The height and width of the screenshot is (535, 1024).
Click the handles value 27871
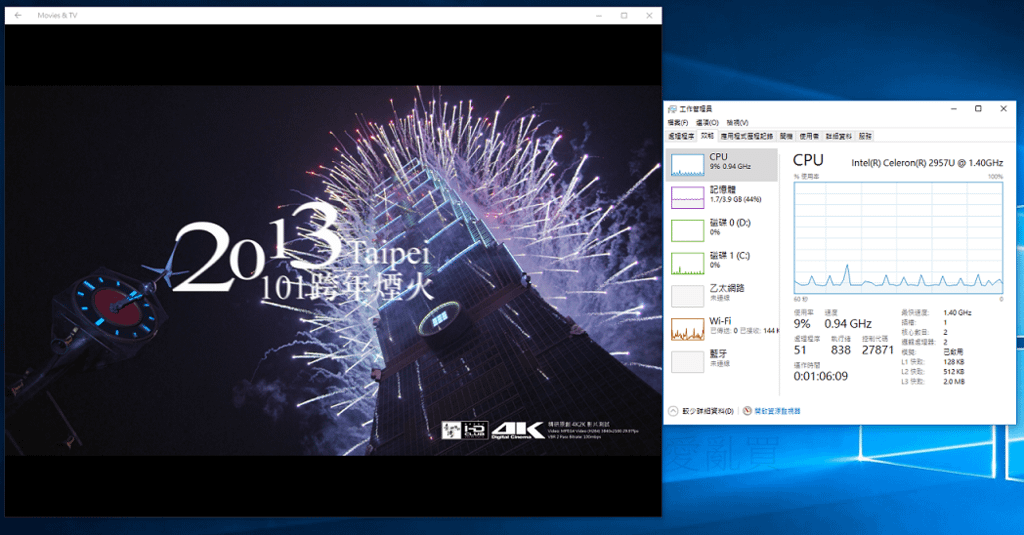[878, 350]
